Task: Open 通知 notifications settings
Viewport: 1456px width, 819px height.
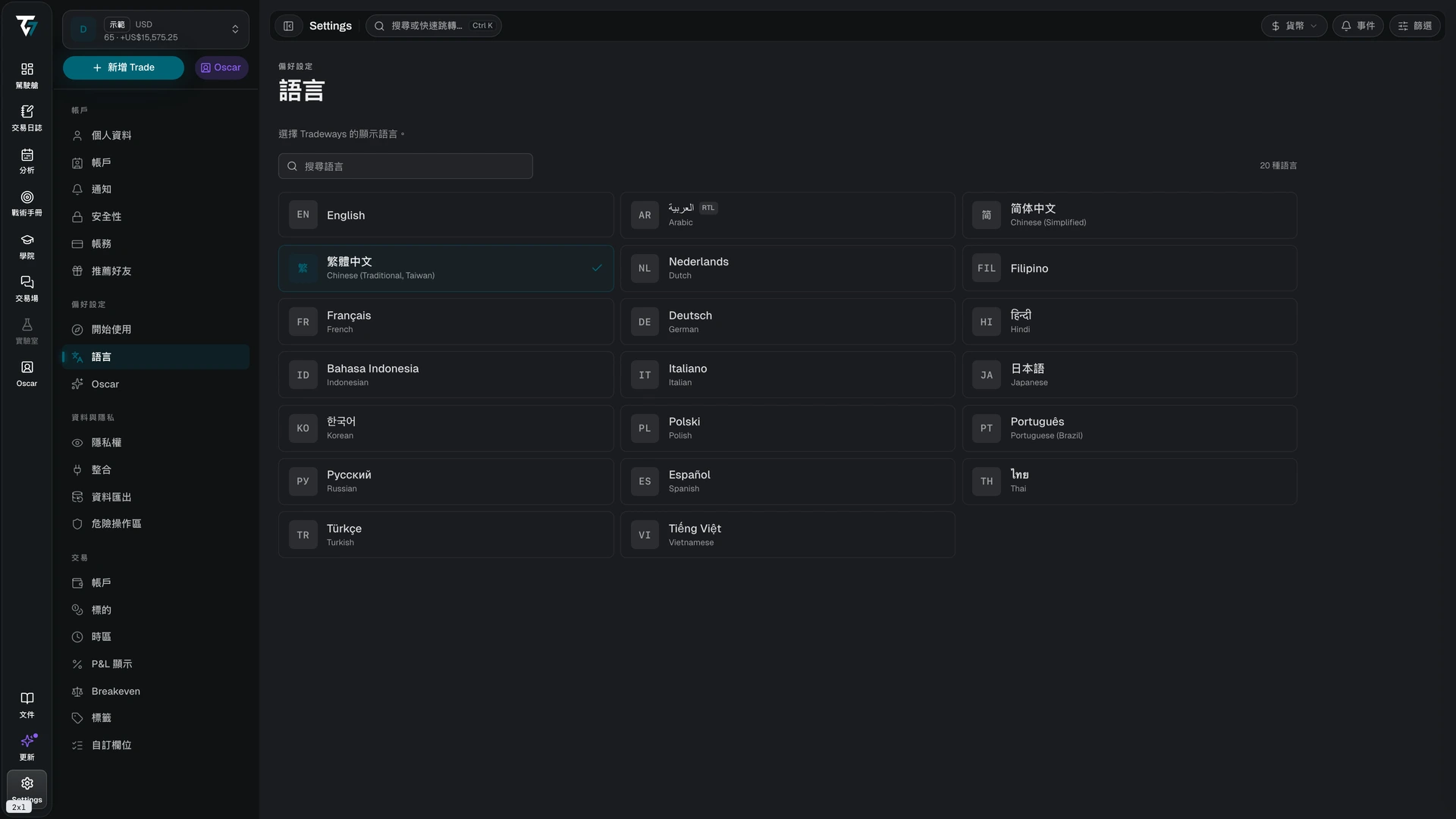Action: [x=155, y=190]
